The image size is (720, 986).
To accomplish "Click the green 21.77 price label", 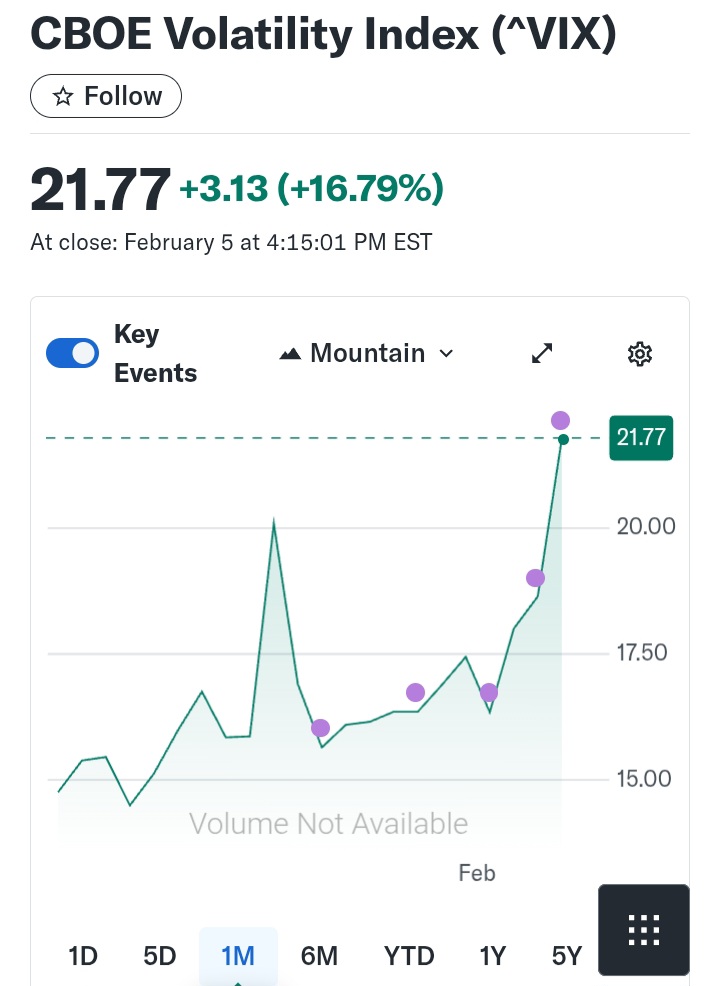I will tap(641, 438).
